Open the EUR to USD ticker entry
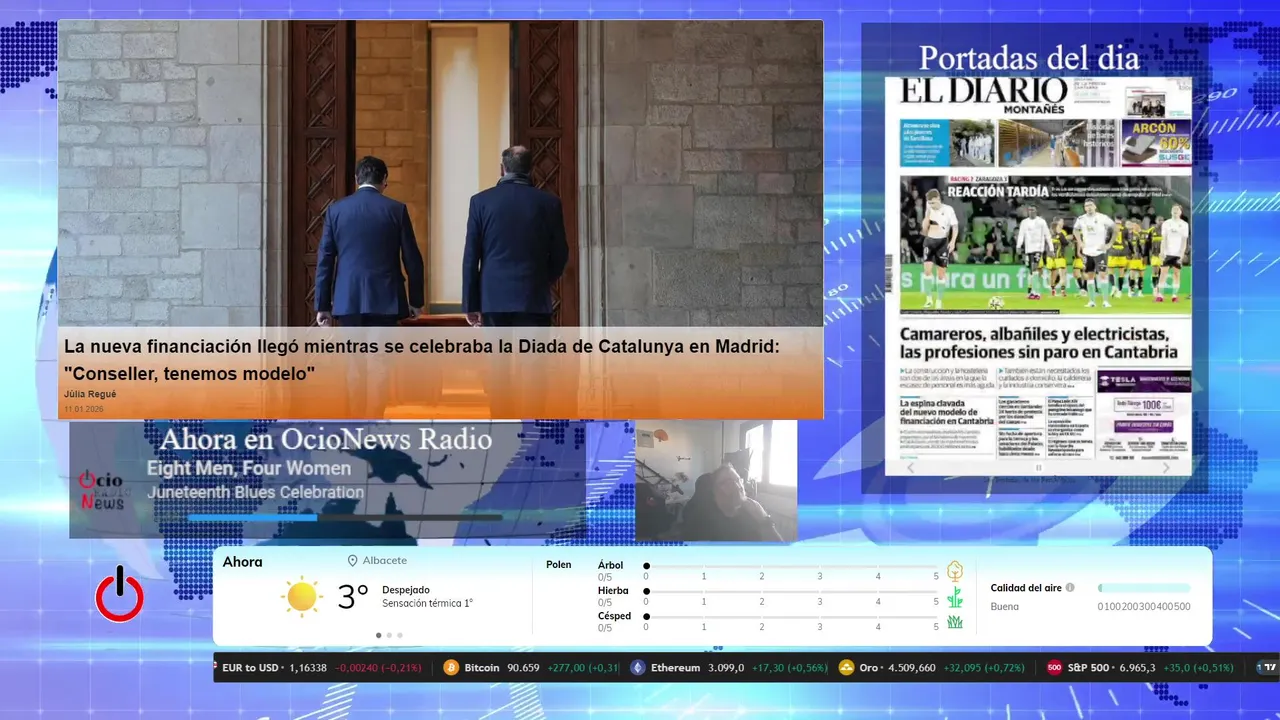The width and height of the screenshot is (1280, 720). tap(249, 668)
